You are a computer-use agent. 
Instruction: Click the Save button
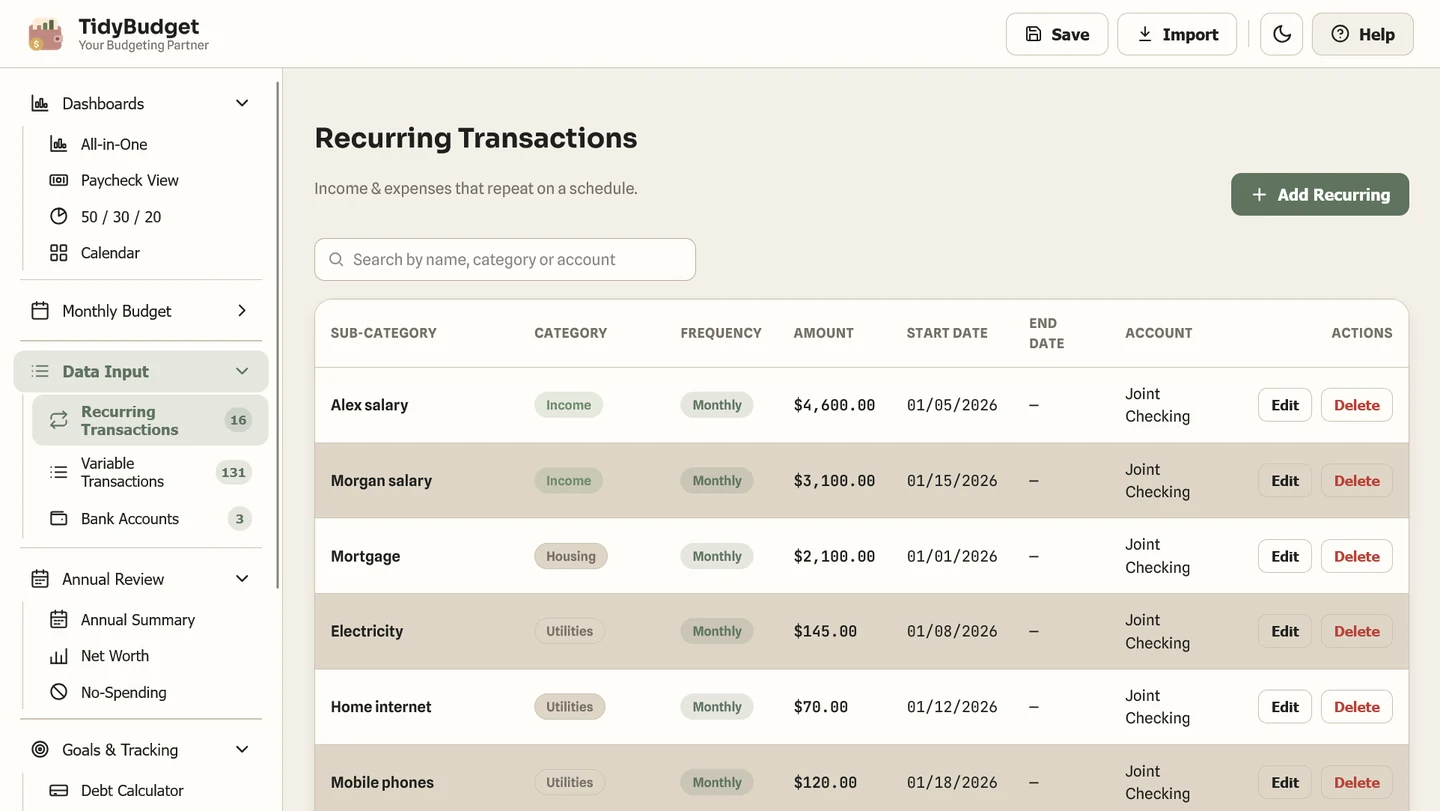point(1057,34)
